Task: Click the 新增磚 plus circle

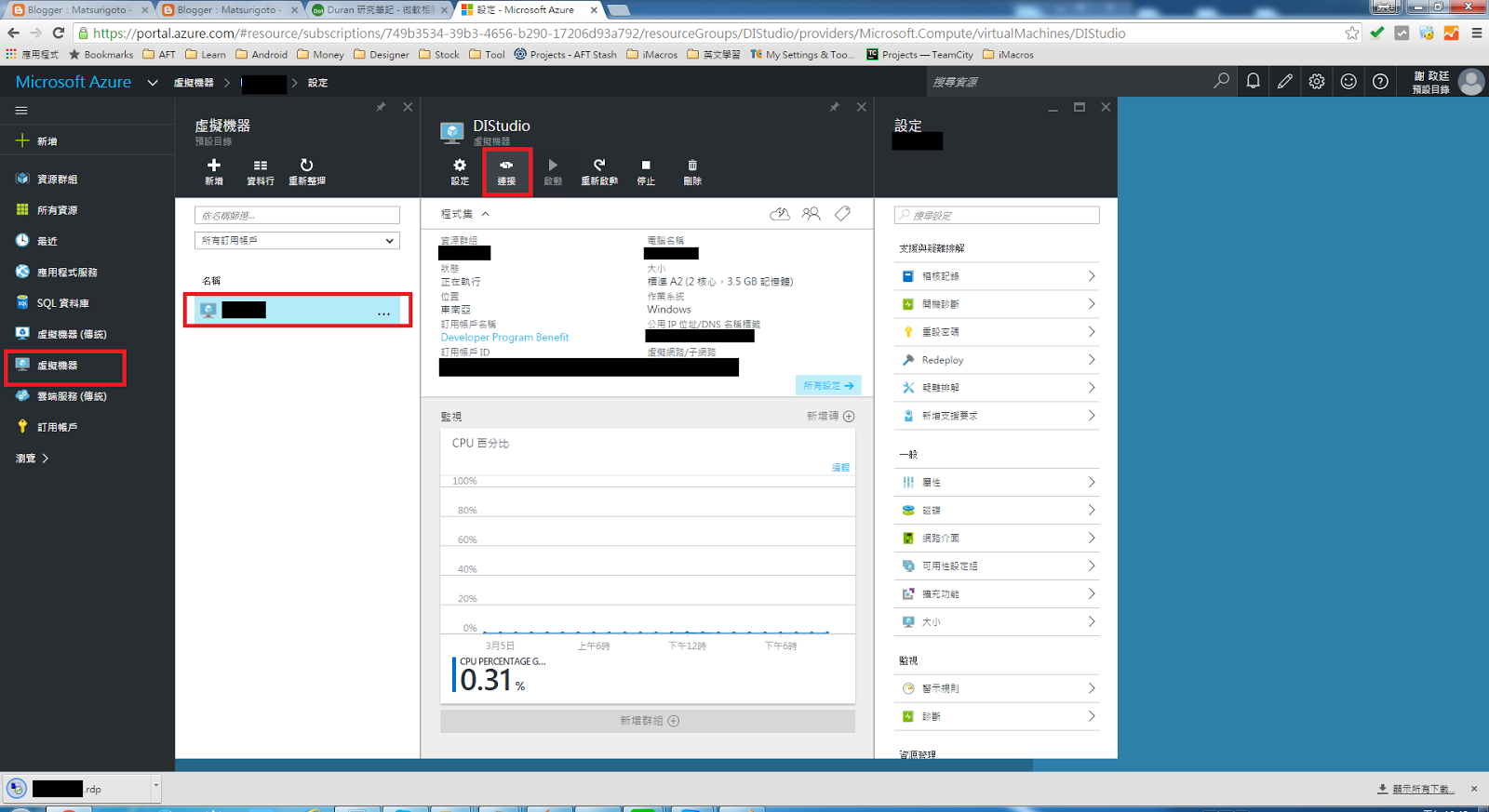Action: (x=849, y=416)
